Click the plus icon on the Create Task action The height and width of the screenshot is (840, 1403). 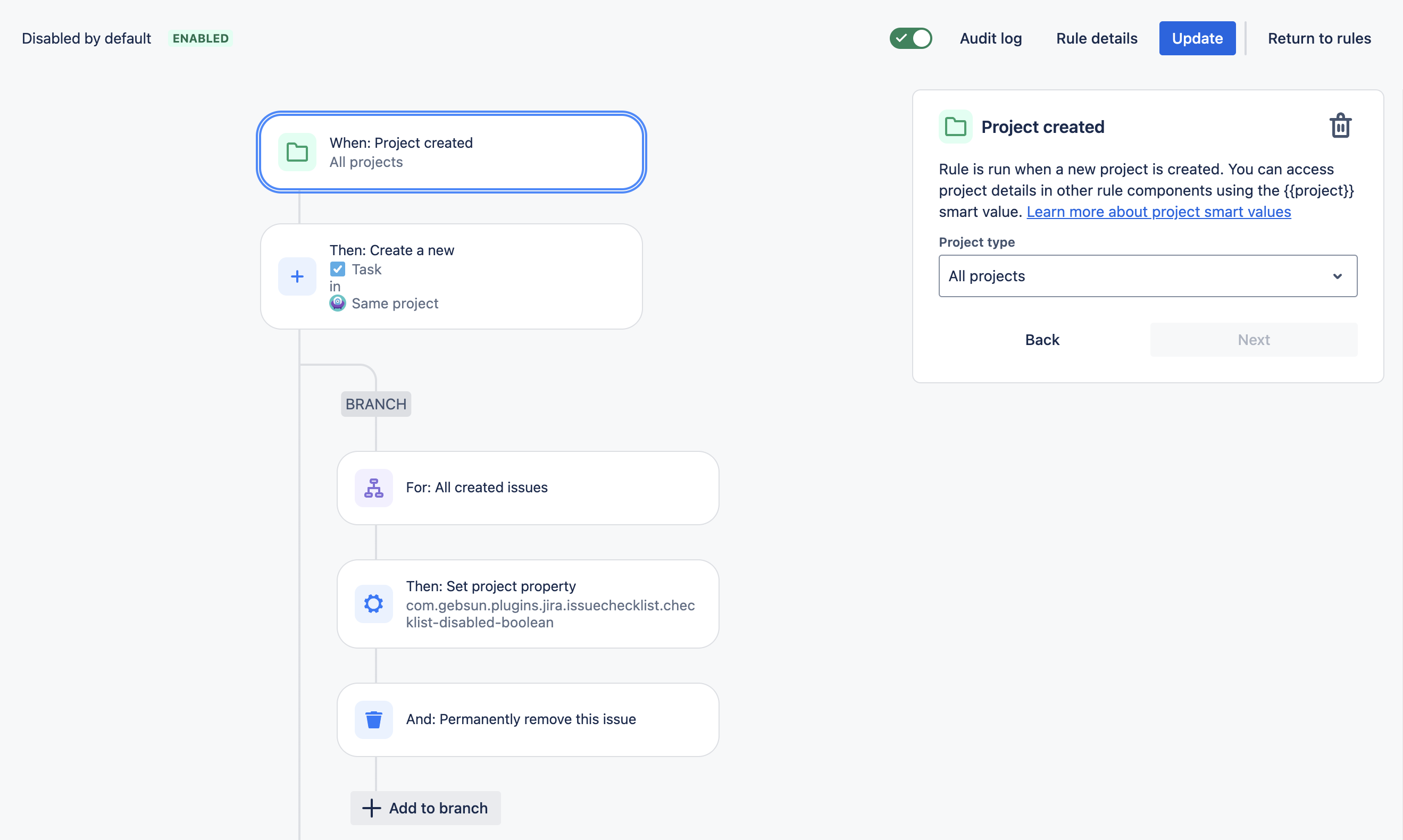(x=297, y=276)
